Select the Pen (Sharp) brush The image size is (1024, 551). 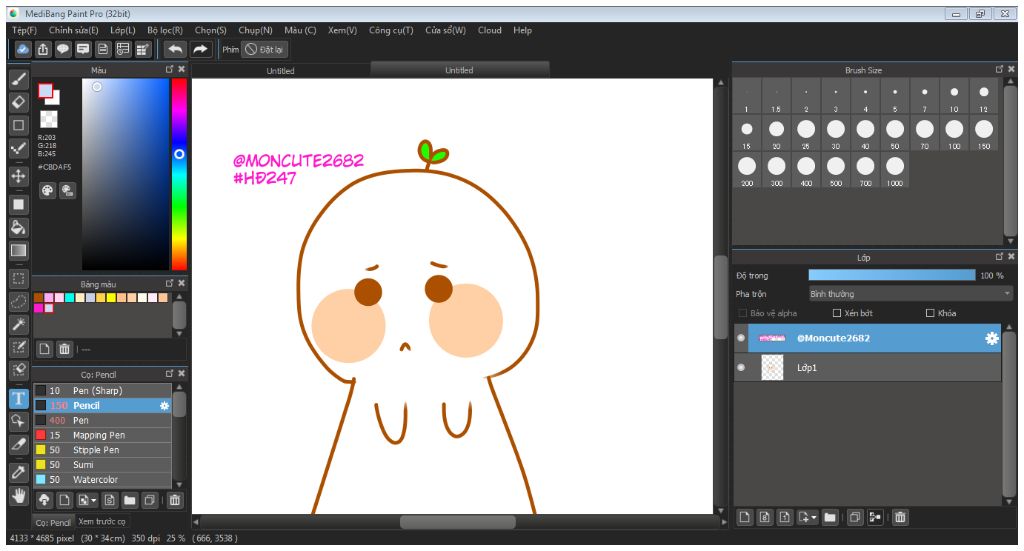(103, 390)
